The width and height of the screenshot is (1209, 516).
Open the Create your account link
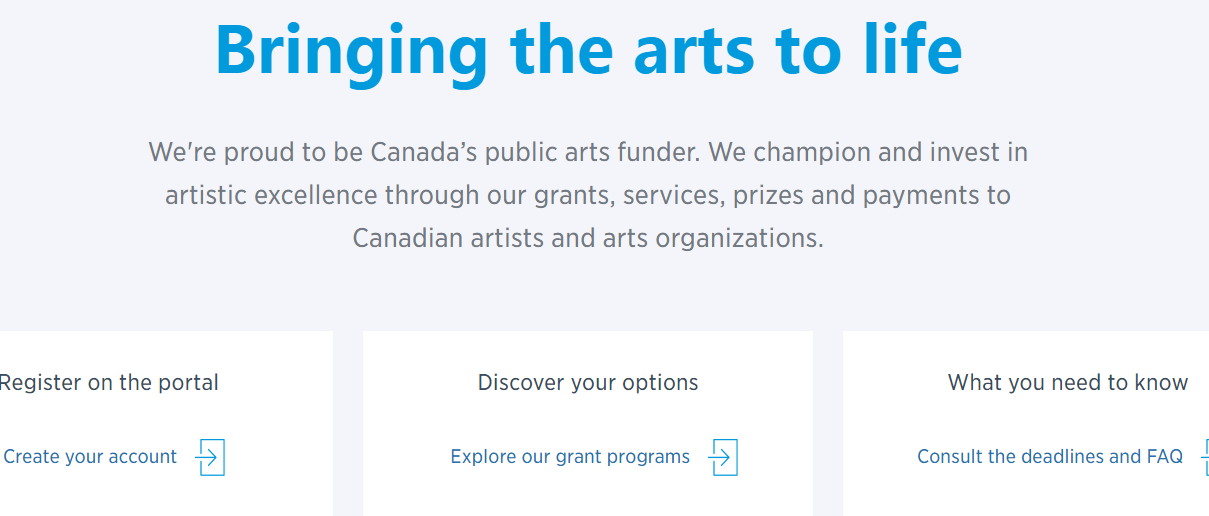pos(90,457)
